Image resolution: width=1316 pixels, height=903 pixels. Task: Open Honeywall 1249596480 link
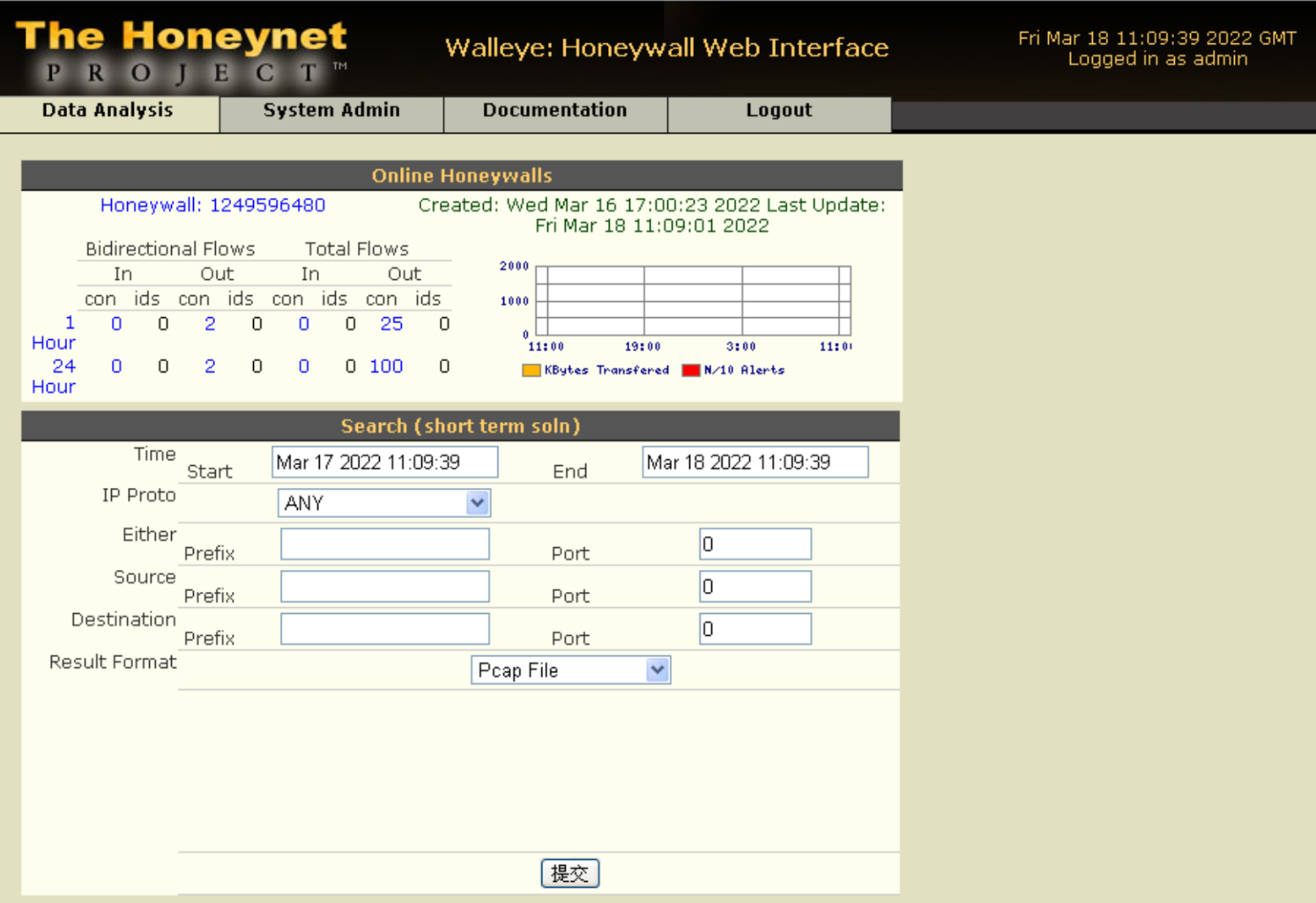[x=212, y=205]
